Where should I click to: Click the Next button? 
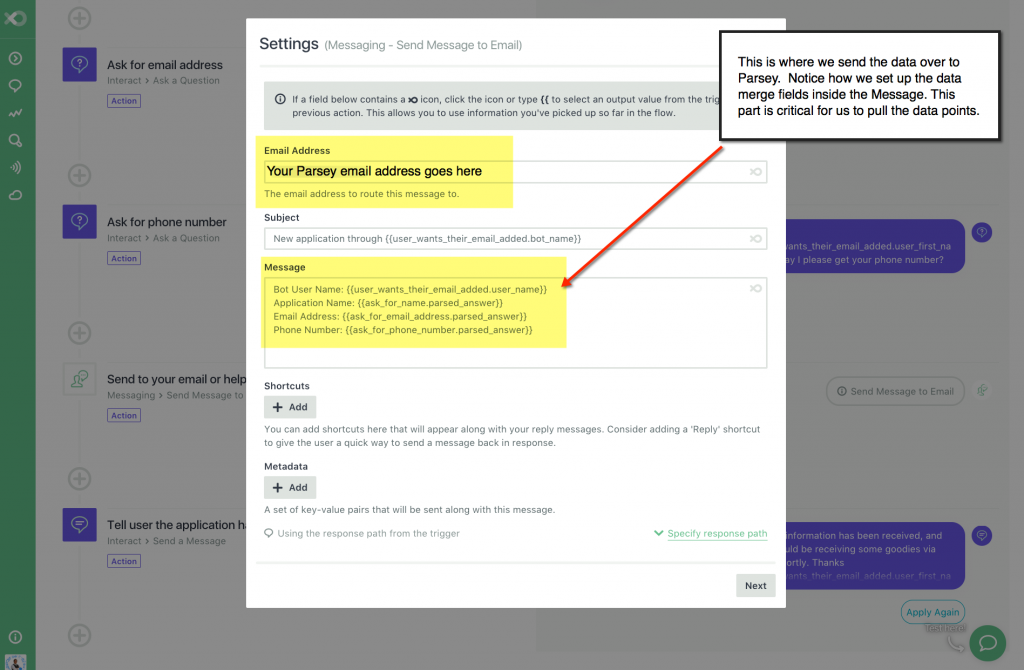tap(755, 585)
